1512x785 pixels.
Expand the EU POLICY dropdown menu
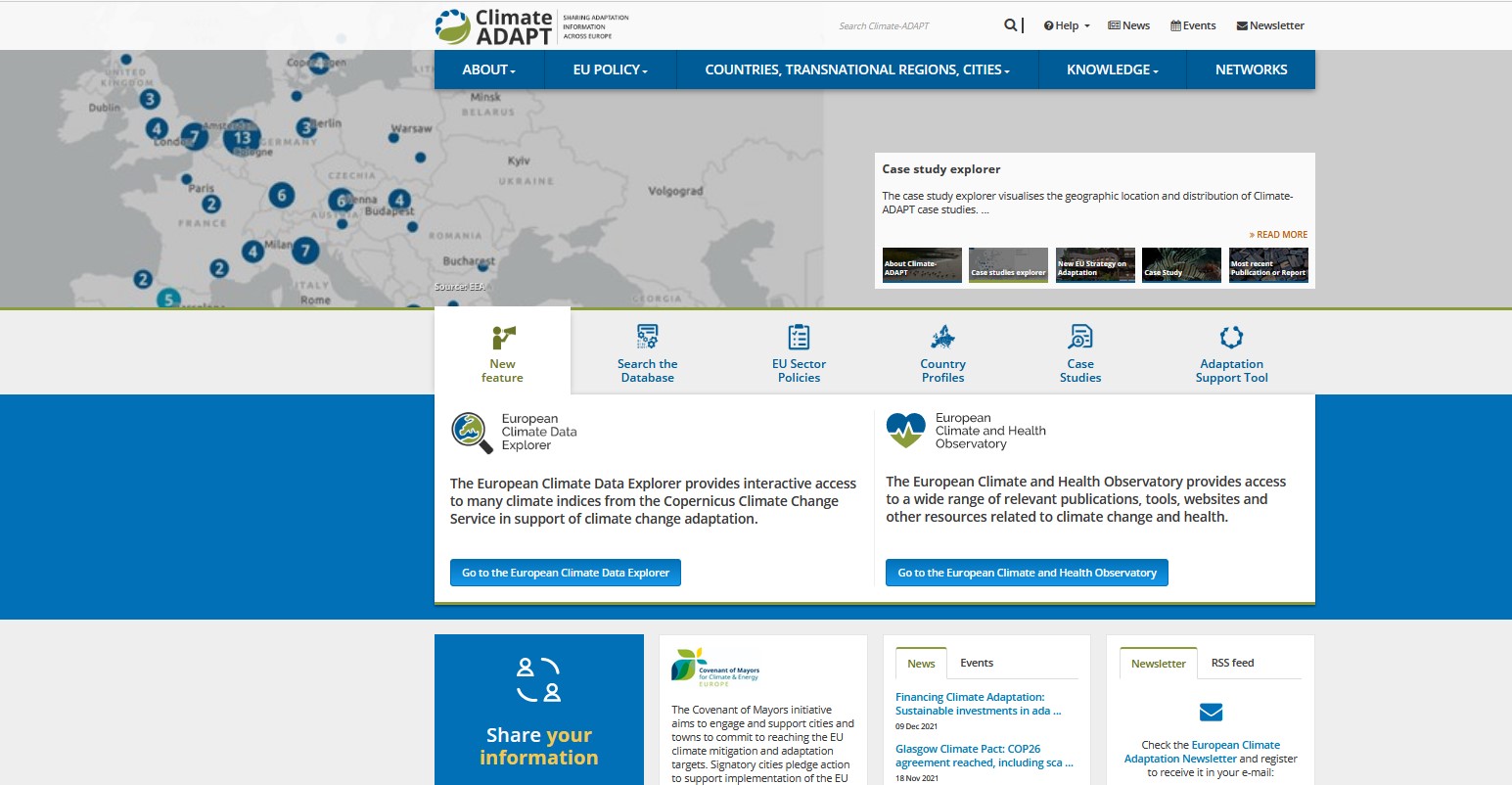(x=610, y=69)
